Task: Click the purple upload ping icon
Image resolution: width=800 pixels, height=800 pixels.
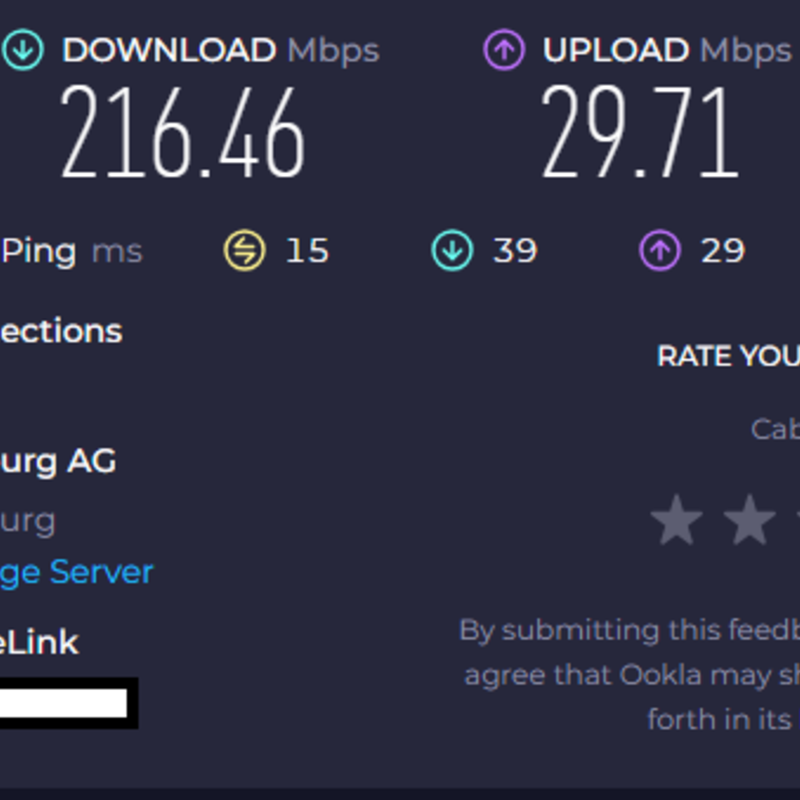Action: [659, 251]
